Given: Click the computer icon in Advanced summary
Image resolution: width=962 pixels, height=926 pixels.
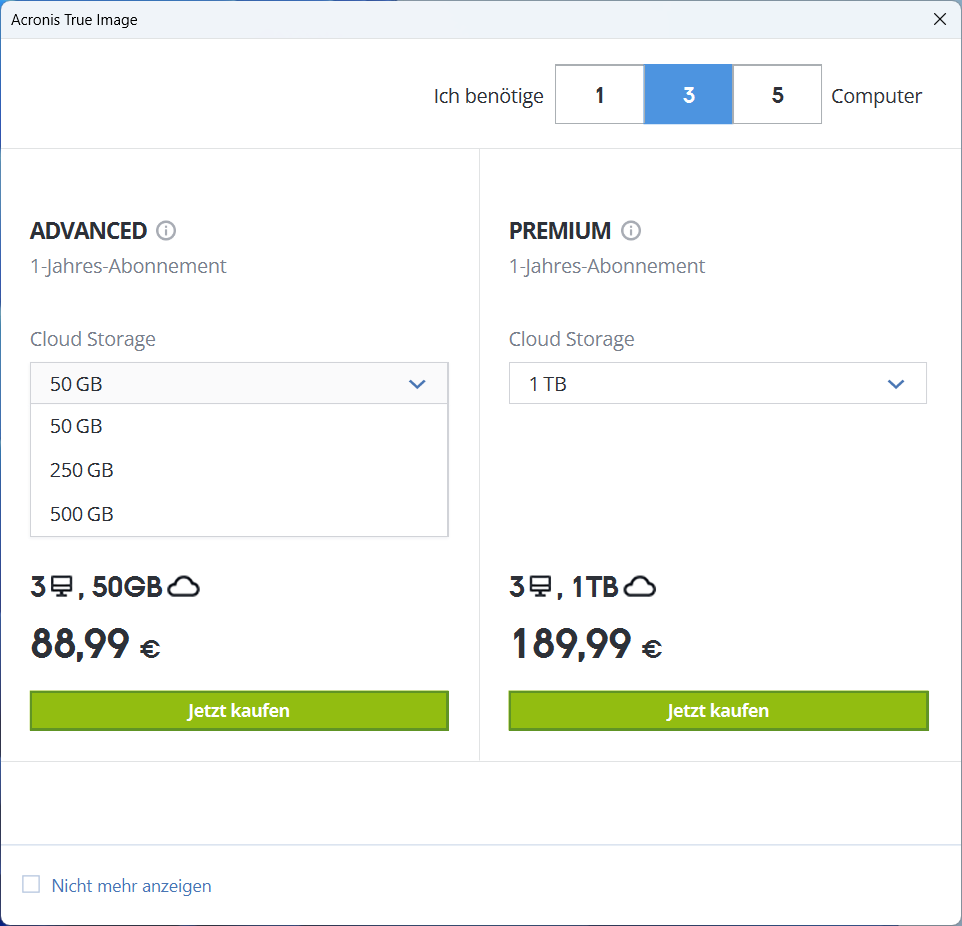Looking at the screenshot, I should (61, 587).
